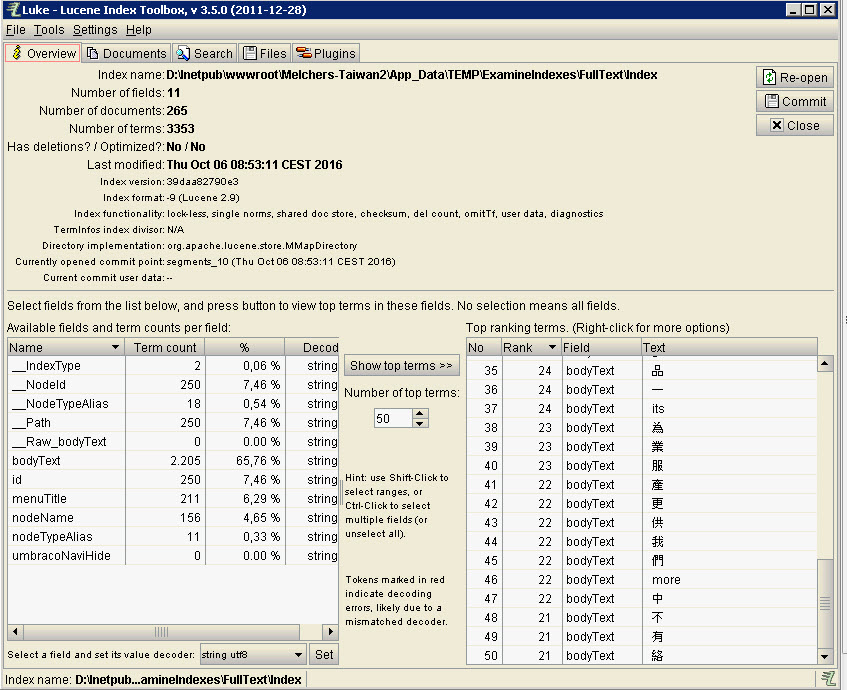
Task: Click the Decoder column header
Action: pos(312,347)
